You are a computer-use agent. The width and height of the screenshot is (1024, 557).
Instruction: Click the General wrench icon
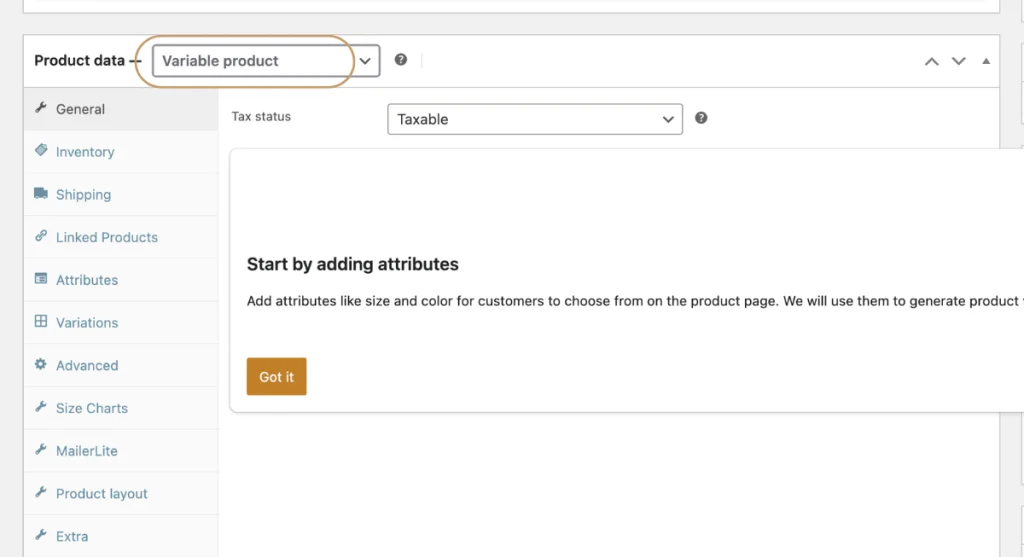click(40, 108)
